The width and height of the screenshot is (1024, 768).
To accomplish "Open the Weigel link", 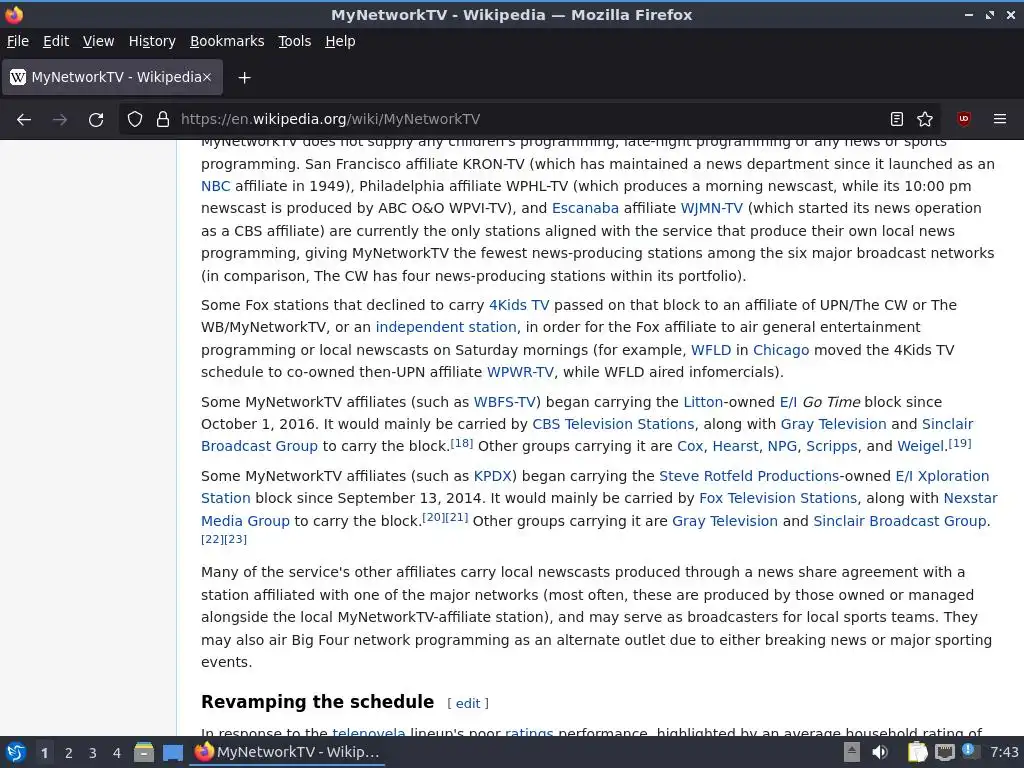I will click(921, 447).
